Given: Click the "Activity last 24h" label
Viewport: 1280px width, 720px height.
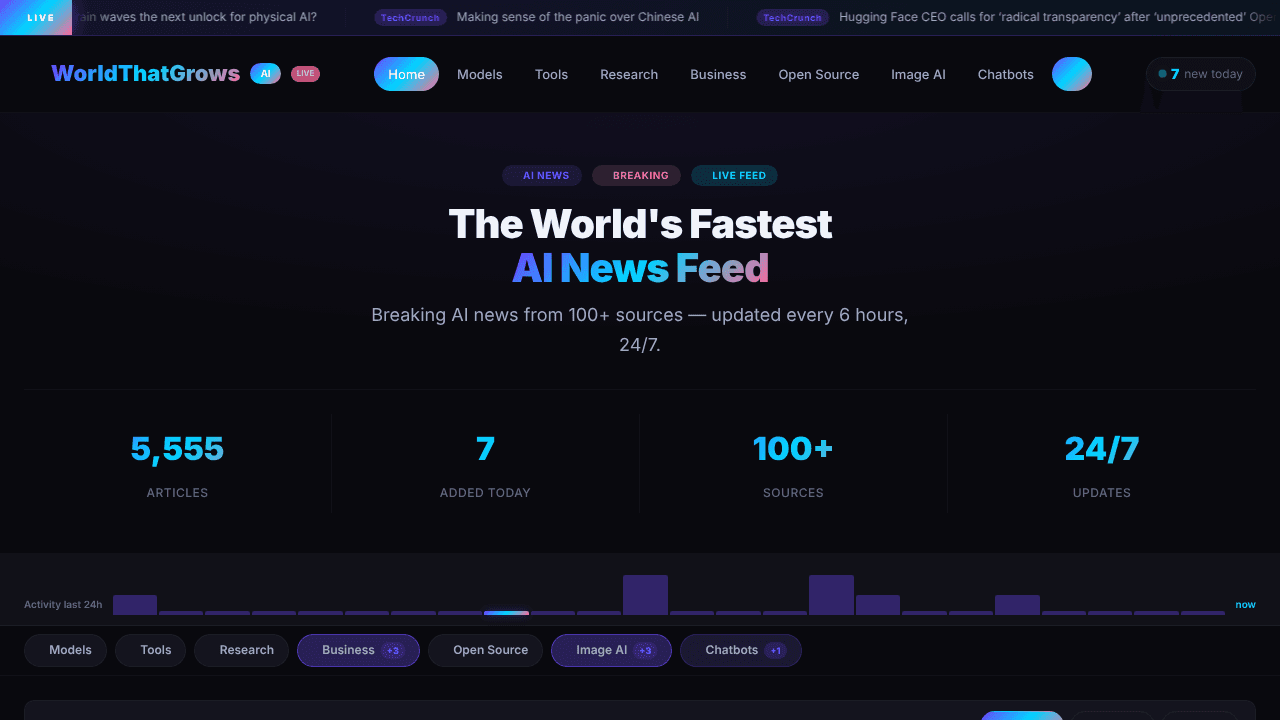Looking at the screenshot, I should (63, 604).
